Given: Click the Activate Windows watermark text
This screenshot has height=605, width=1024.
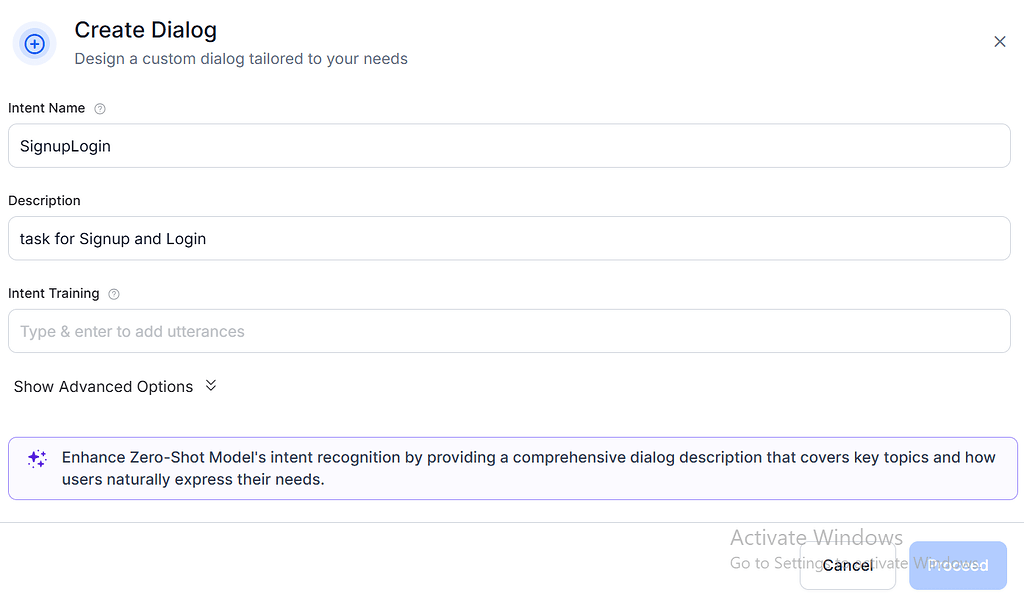Looking at the screenshot, I should tap(816, 538).
